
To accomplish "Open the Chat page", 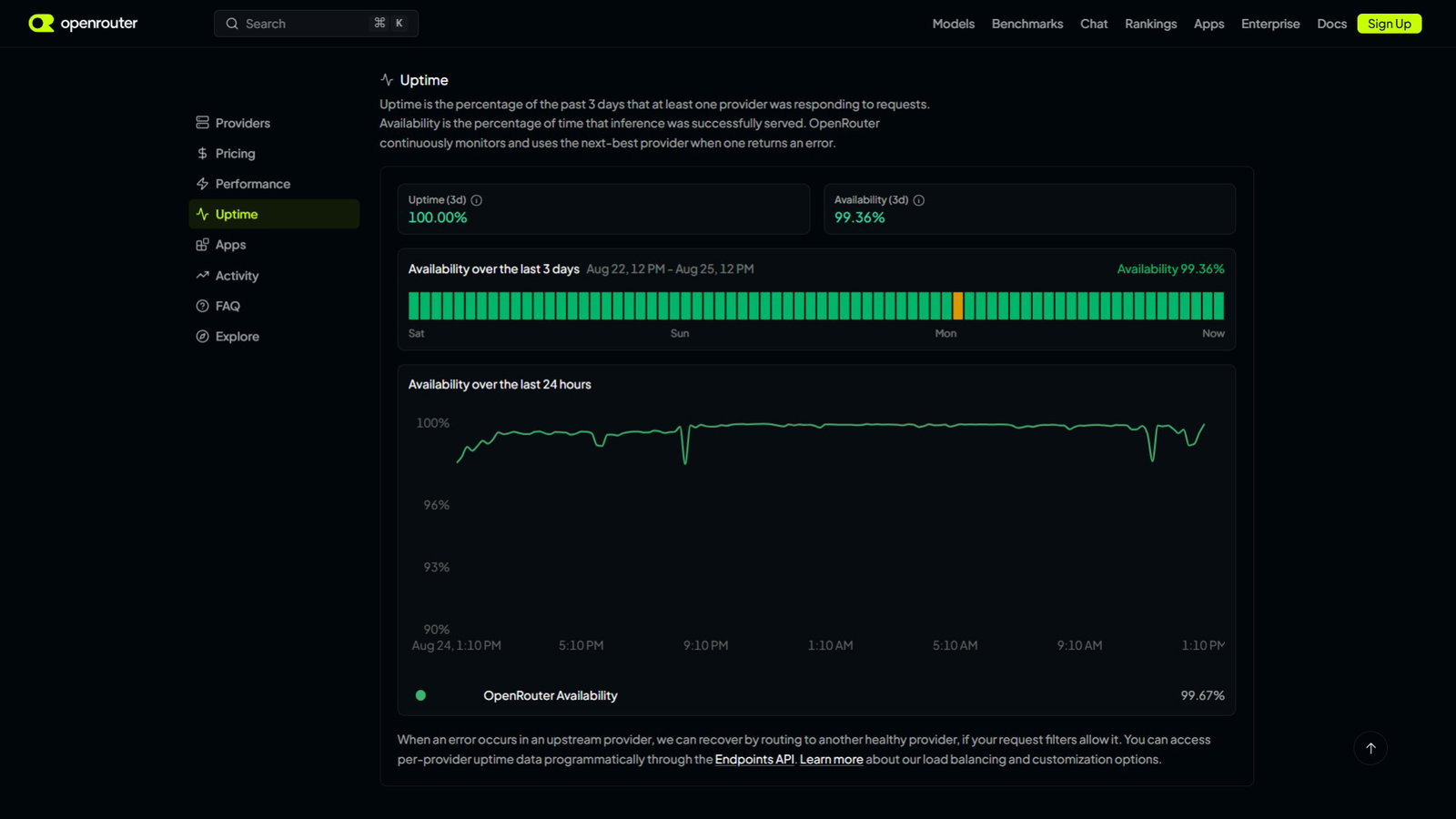I will tap(1094, 24).
